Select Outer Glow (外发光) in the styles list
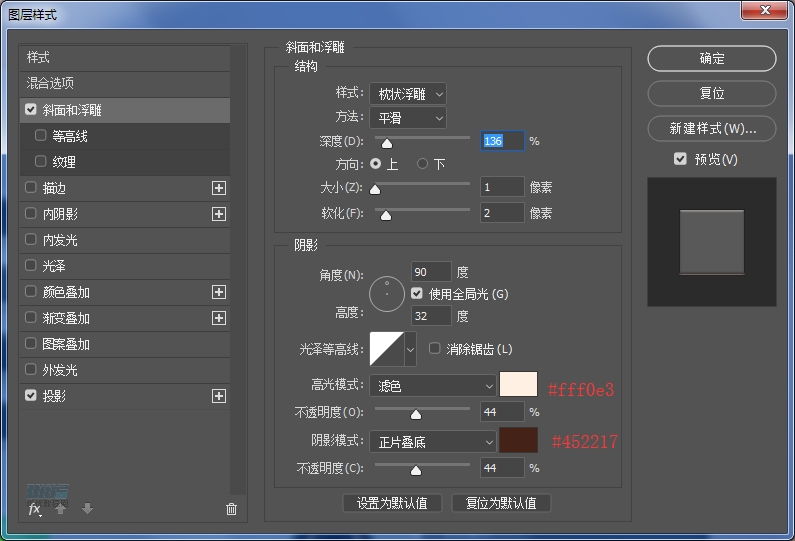795x541 pixels. [x=60, y=370]
